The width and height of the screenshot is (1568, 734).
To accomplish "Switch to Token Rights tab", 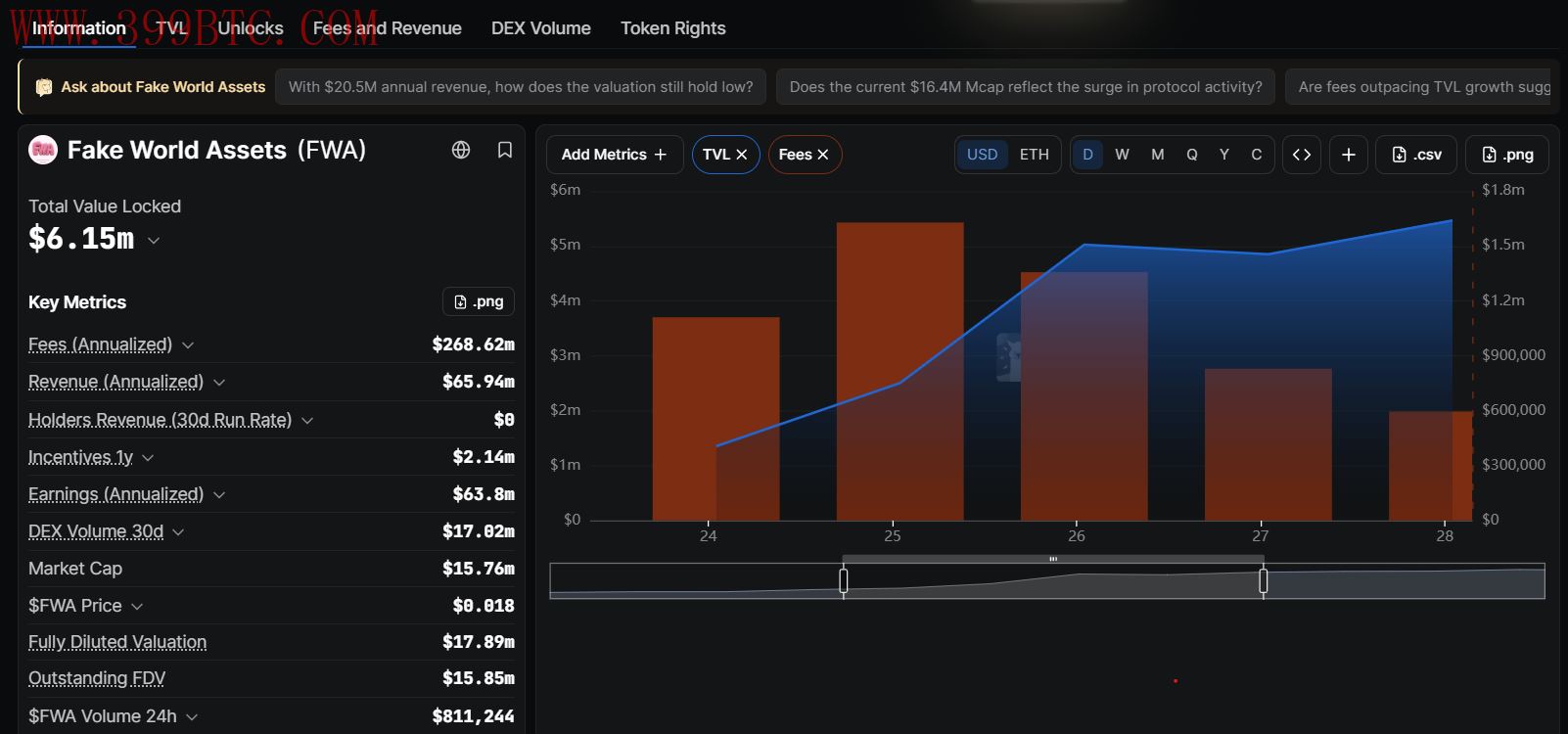I will point(673,28).
